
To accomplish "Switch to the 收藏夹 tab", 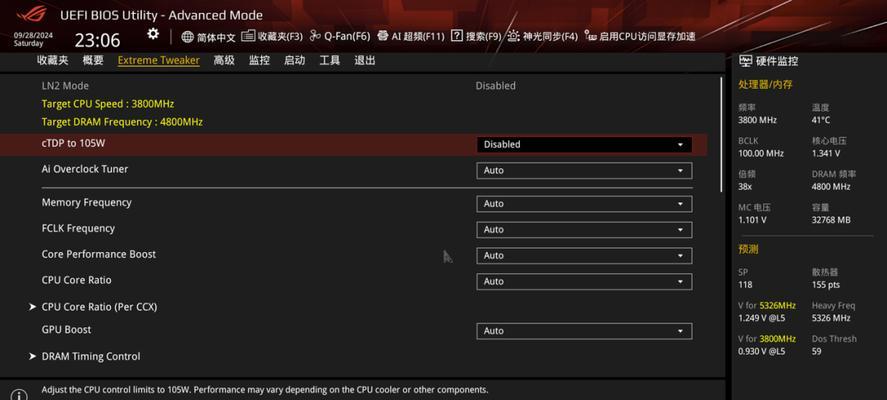I will pos(53,60).
